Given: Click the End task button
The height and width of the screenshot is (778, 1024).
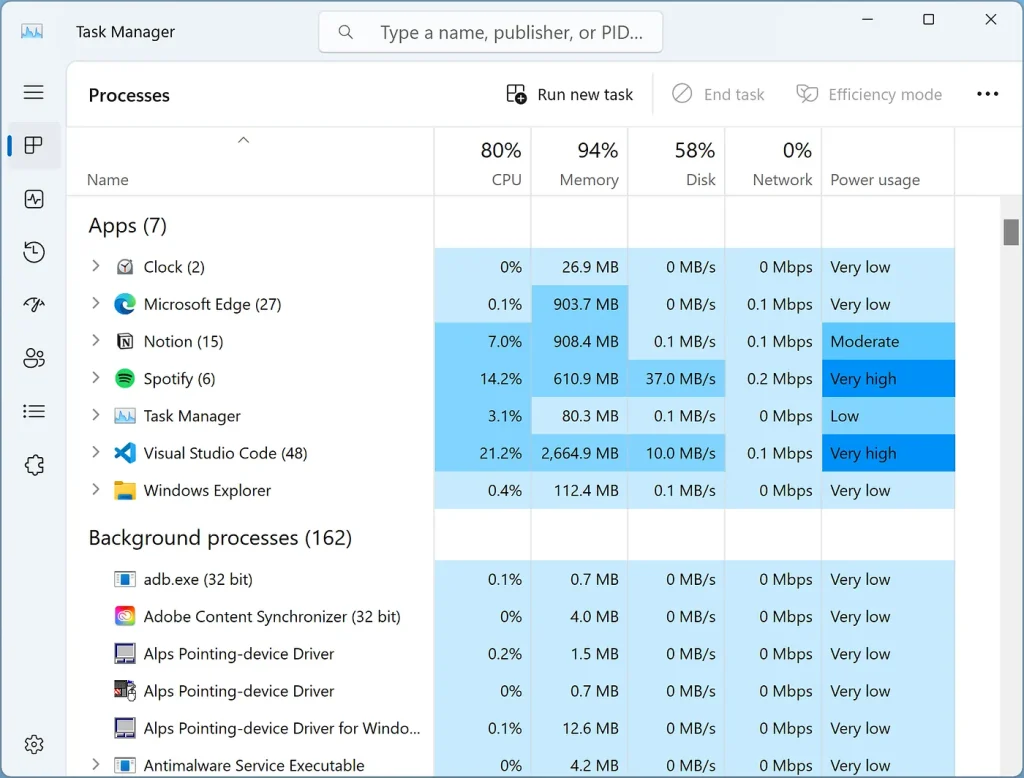Looking at the screenshot, I should 718,95.
